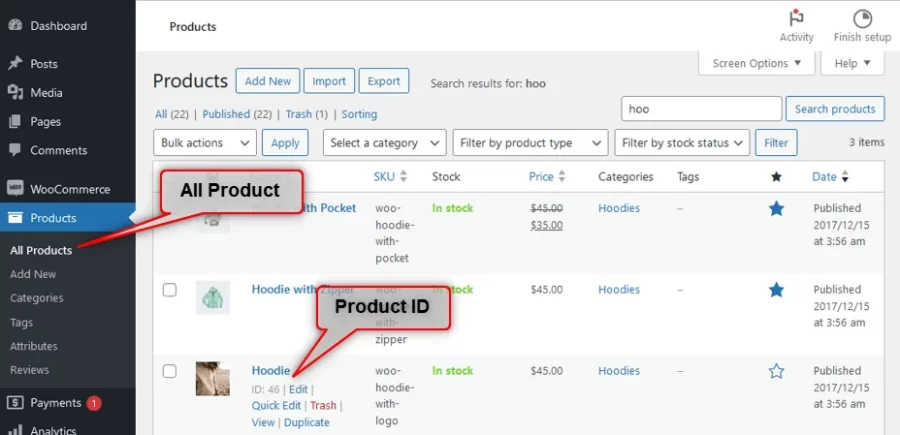The height and width of the screenshot is (435, 900).
Task: Sort by Date using sort arrows
Action: point(844,177)
